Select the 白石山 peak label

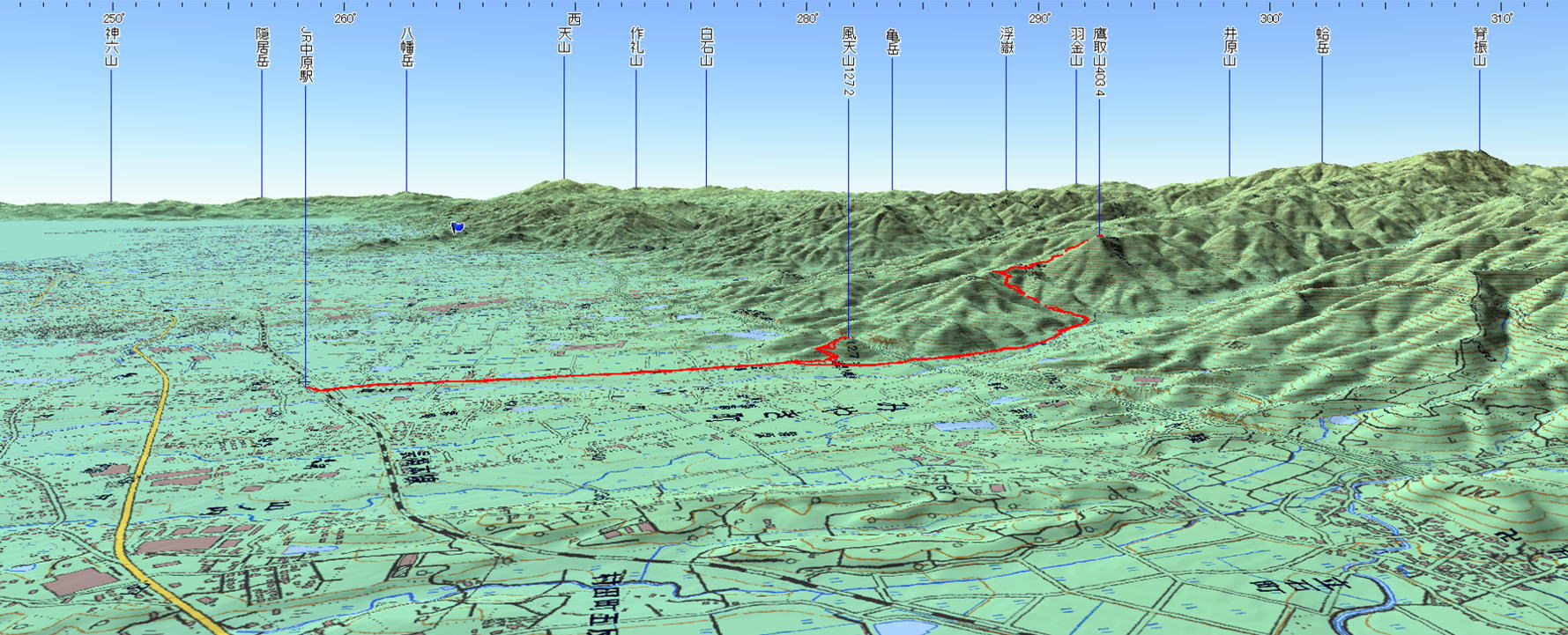[x=706, y=47]
